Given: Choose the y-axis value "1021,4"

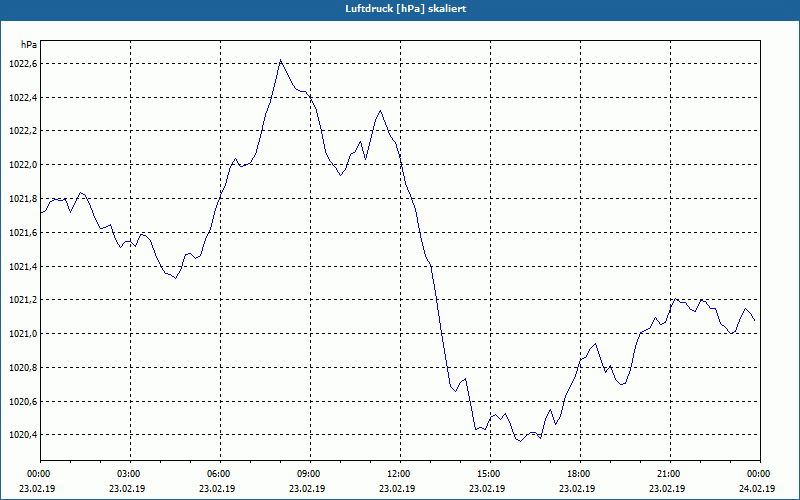Looking at the screenshot, I should tap(23, 266).
